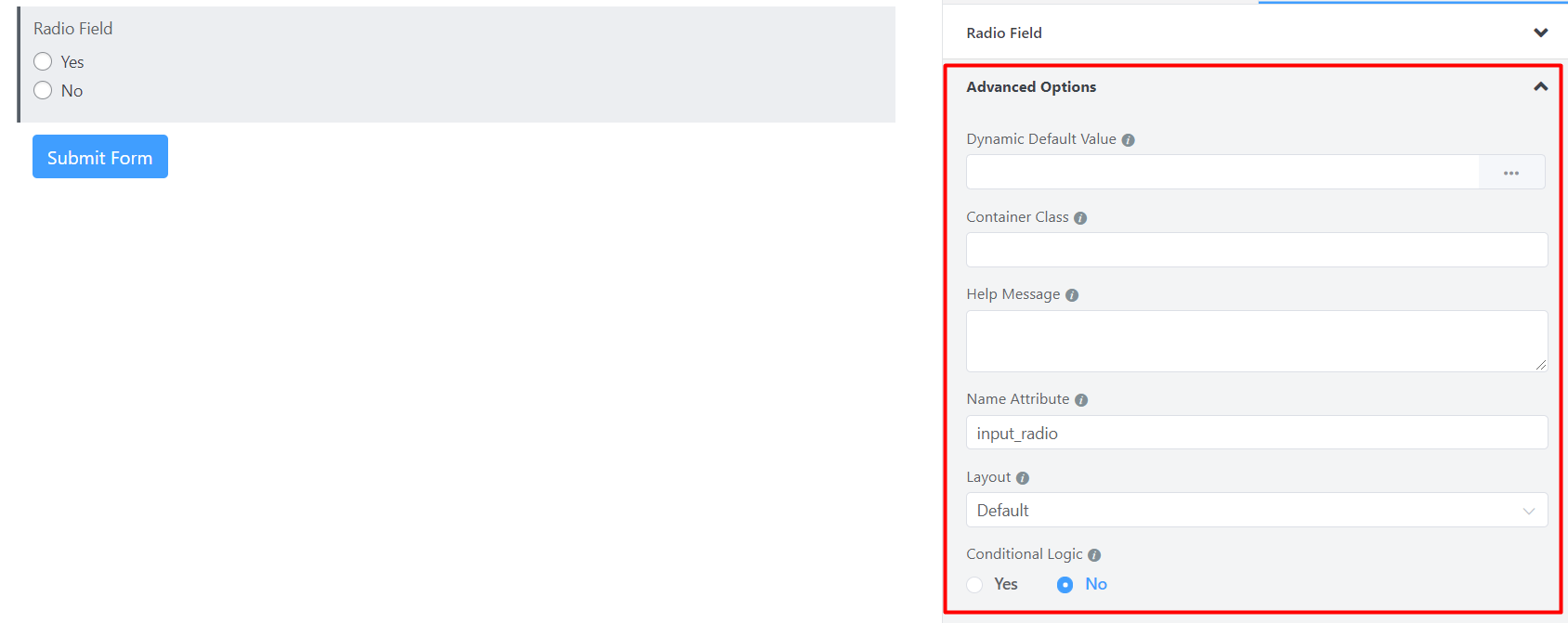Click the Submit Form button
The image size is (1568, 623).
(100, 157)
